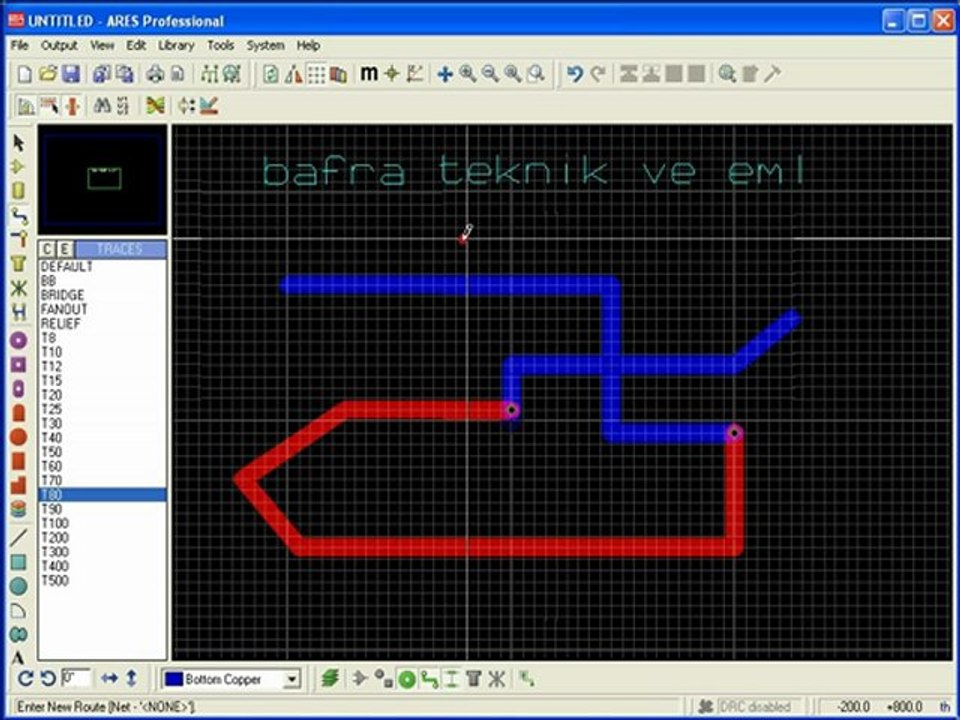Select the zone placement mode tool
Screen dimensions: 960x720
tap(18, 264)
